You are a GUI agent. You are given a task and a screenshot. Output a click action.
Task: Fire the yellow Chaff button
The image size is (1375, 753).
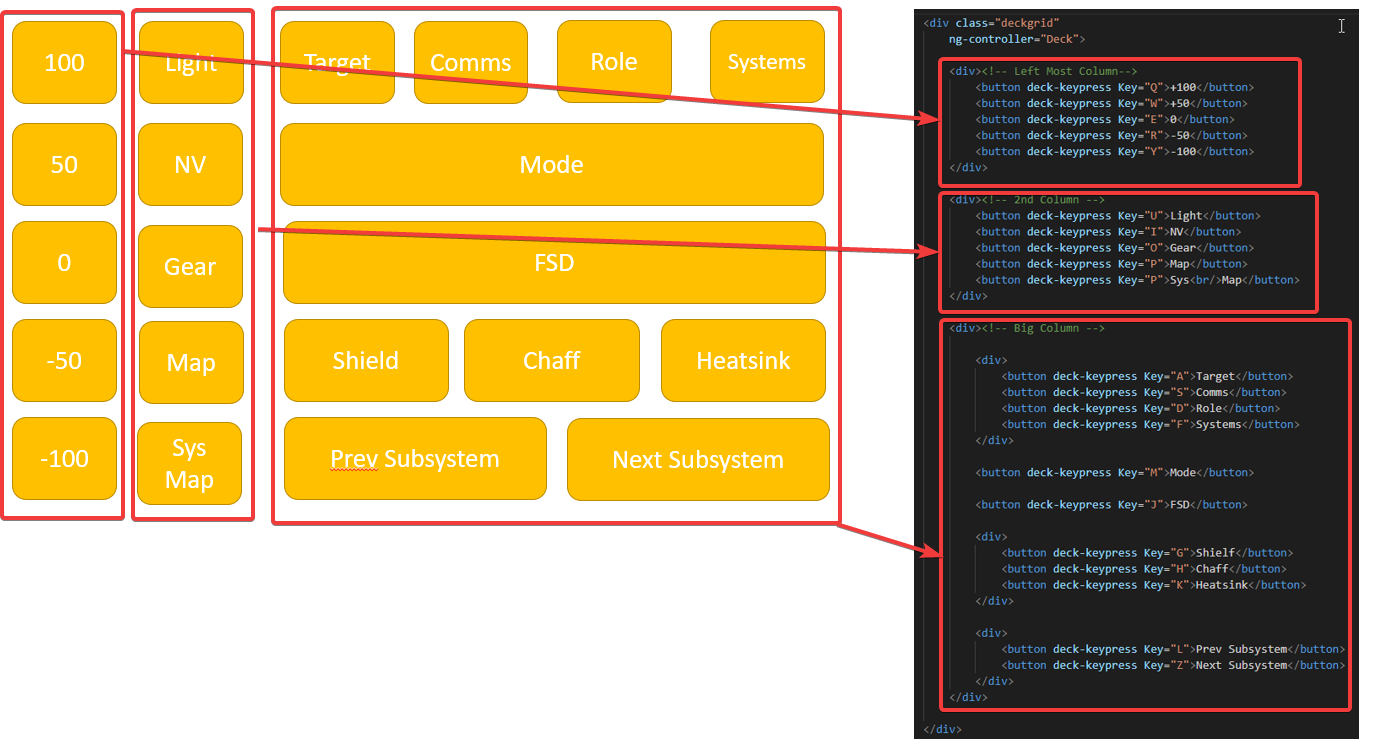(551, 360)
